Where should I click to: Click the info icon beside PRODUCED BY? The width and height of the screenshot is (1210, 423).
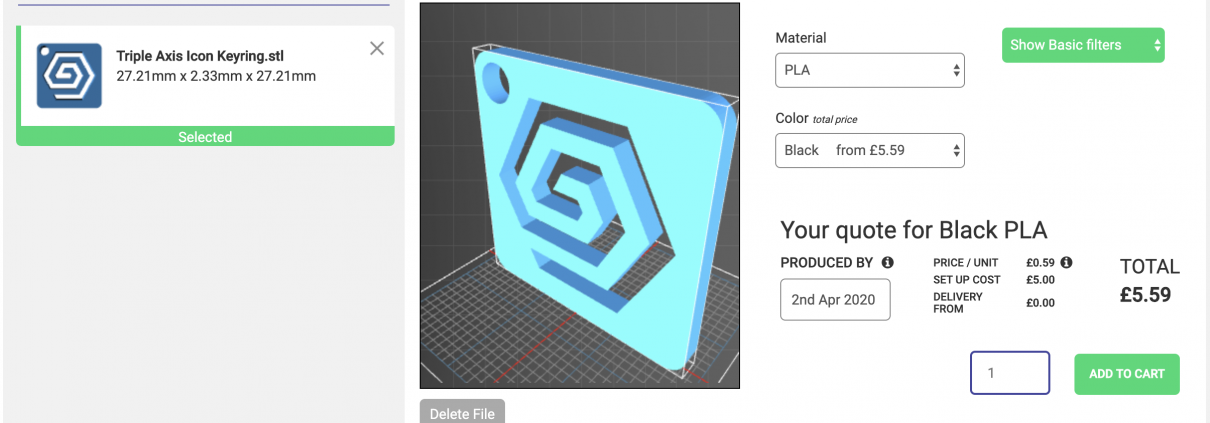[x=887, y=262]
